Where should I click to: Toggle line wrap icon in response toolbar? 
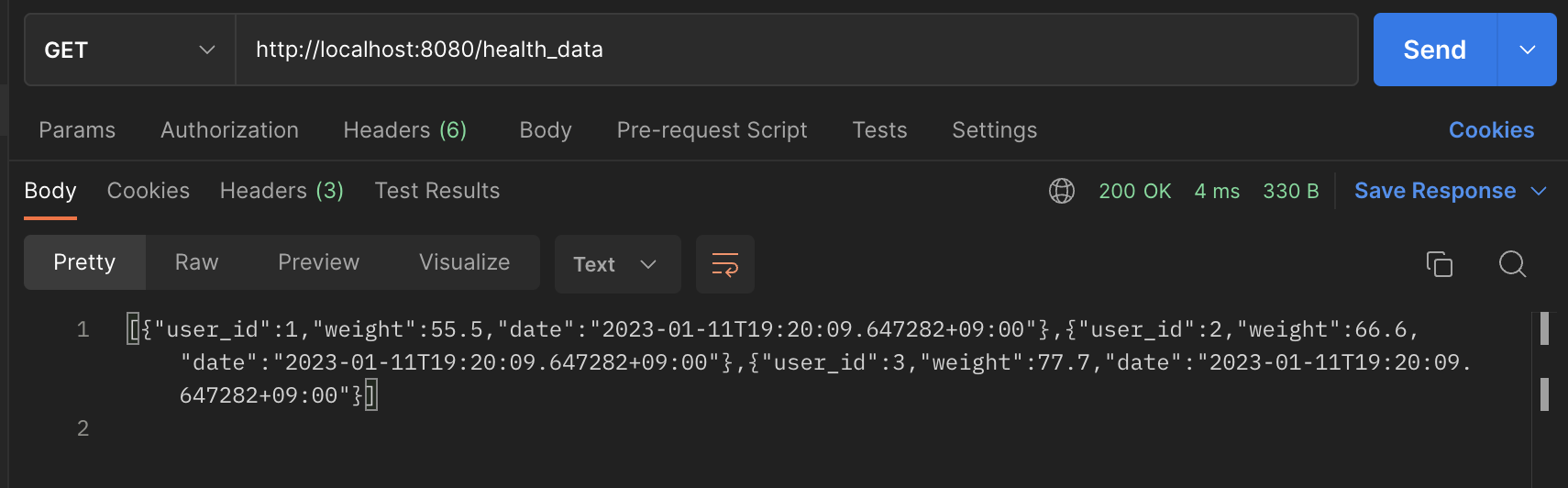pos(724,264)
